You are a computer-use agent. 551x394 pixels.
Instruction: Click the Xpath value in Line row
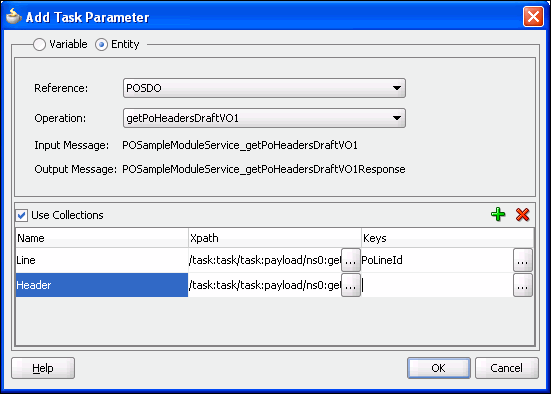pos(265,260)
